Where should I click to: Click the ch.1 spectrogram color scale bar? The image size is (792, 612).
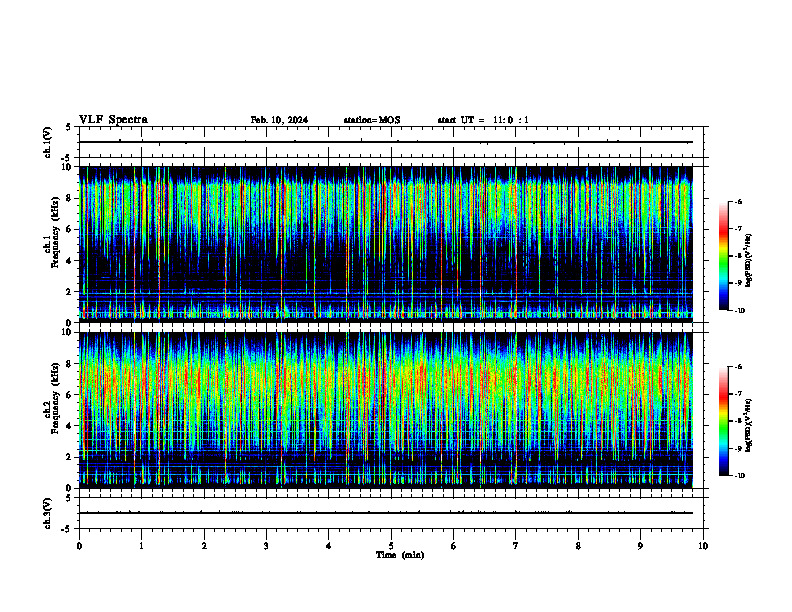click(x=723, y=256)
